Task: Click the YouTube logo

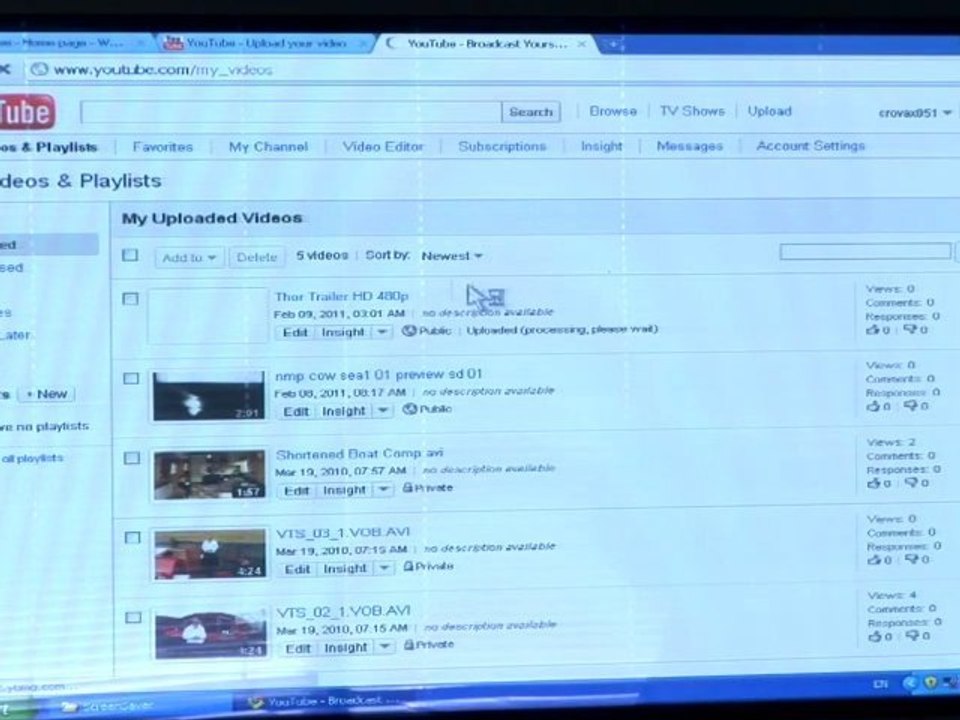Action: click(28, 112)
